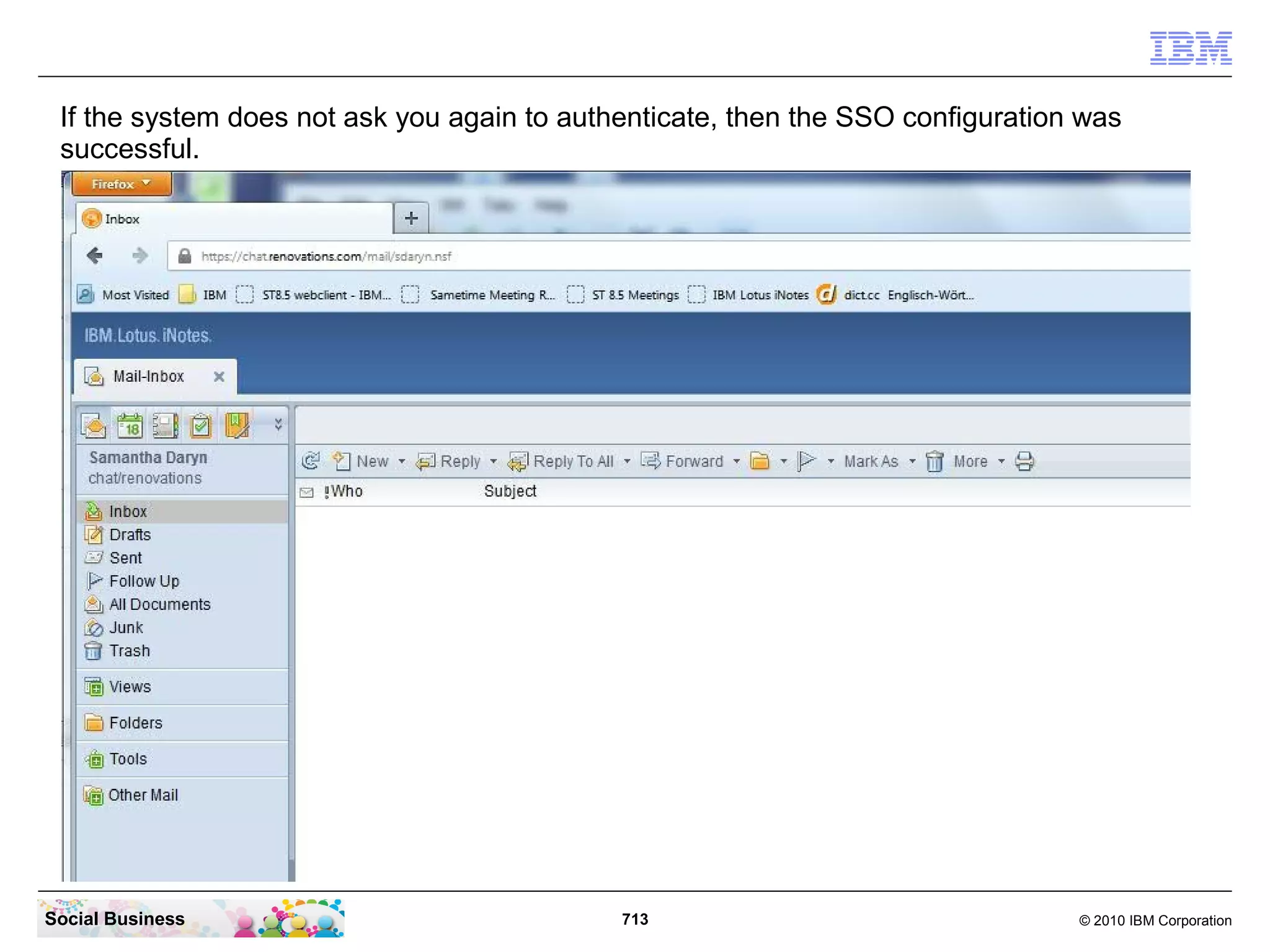Focus the URL address bar

(678, 256)
